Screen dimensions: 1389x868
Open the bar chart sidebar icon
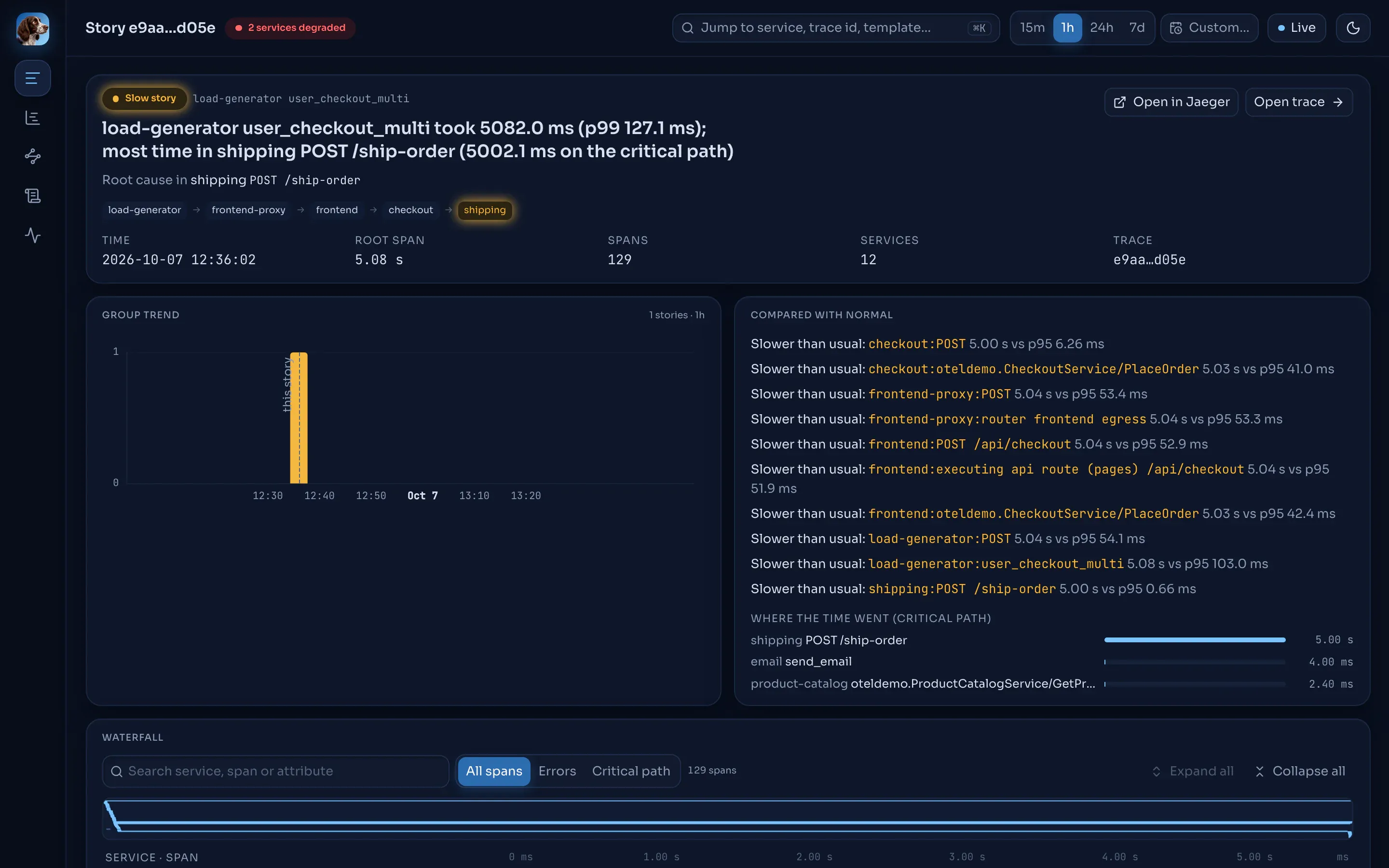pos(33,118)
